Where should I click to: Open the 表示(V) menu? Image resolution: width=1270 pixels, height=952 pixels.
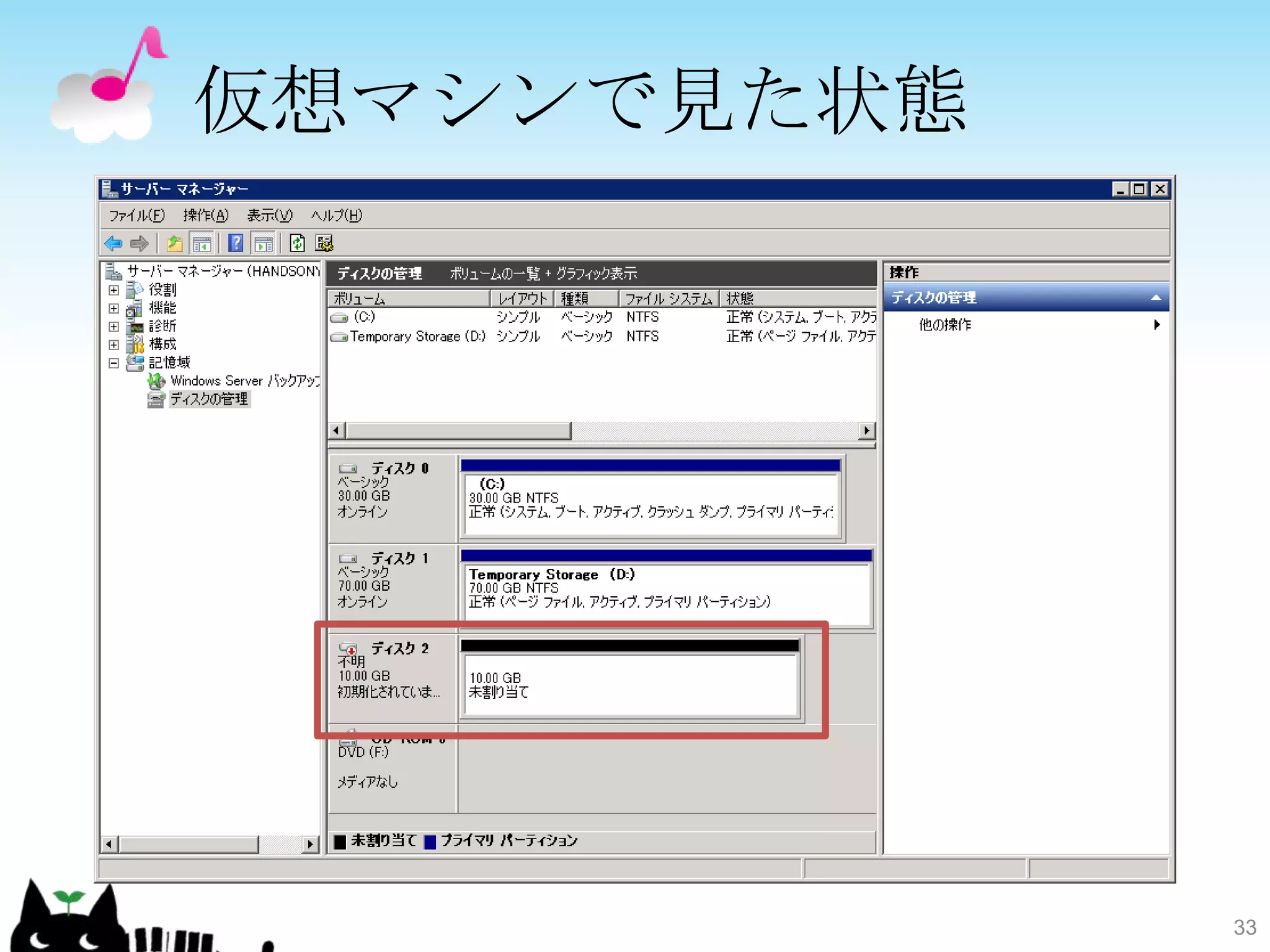point(270,216)
